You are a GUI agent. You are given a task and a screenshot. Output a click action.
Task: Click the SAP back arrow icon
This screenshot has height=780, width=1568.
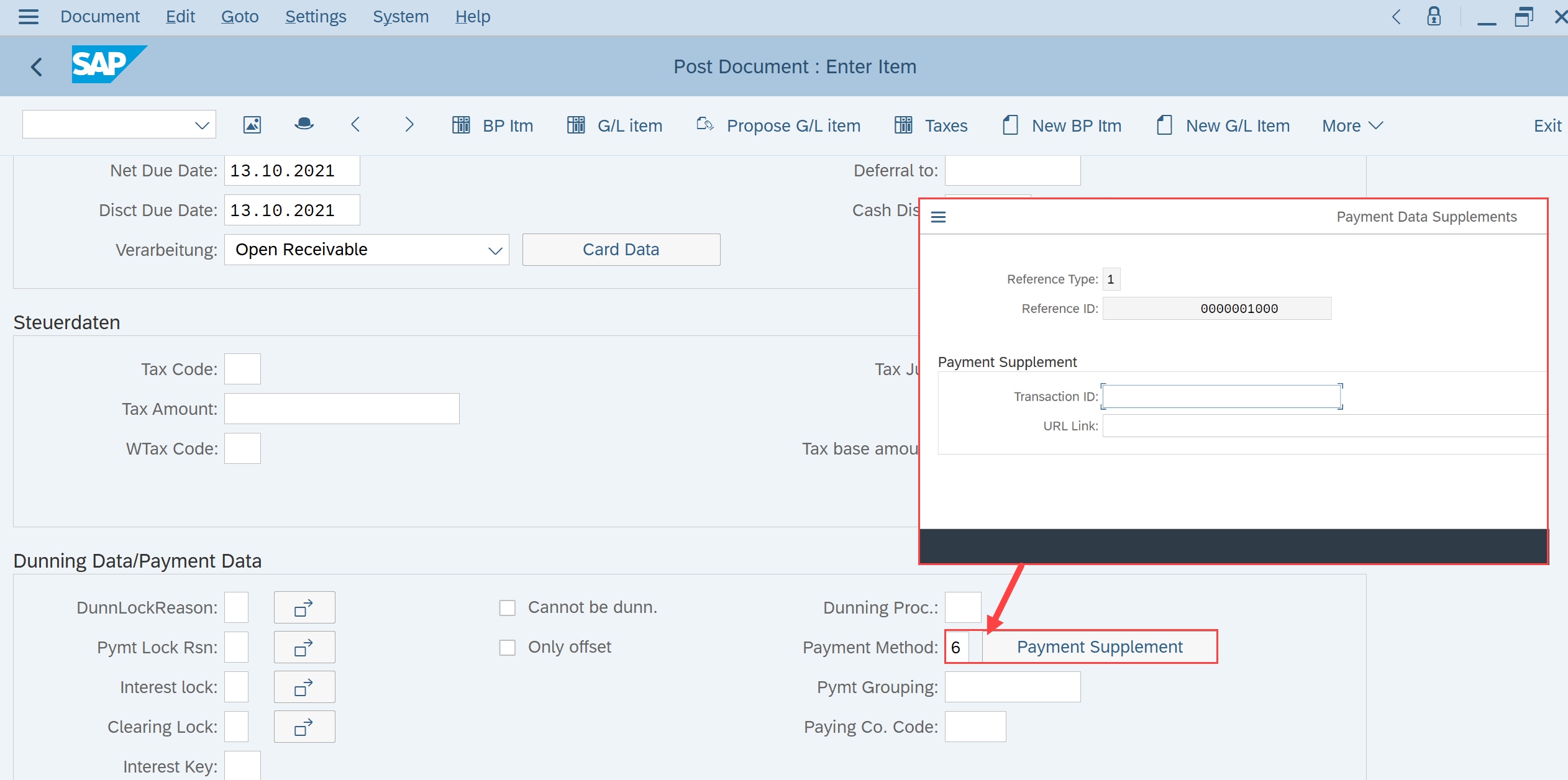(37, 66)
